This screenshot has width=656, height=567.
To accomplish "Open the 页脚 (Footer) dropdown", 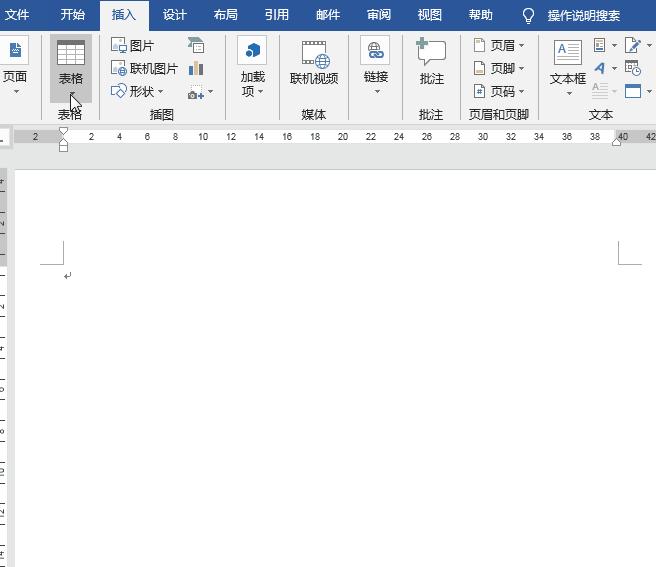I will click(x=499, y=68).
